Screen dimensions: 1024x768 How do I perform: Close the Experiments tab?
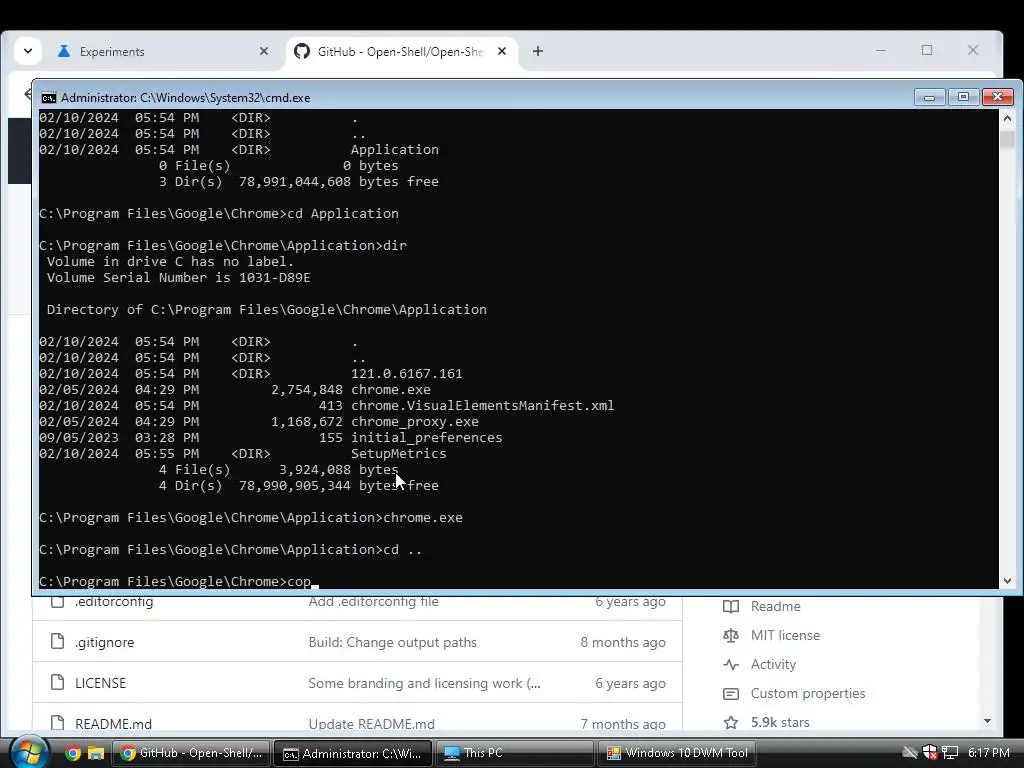(264, 51)
